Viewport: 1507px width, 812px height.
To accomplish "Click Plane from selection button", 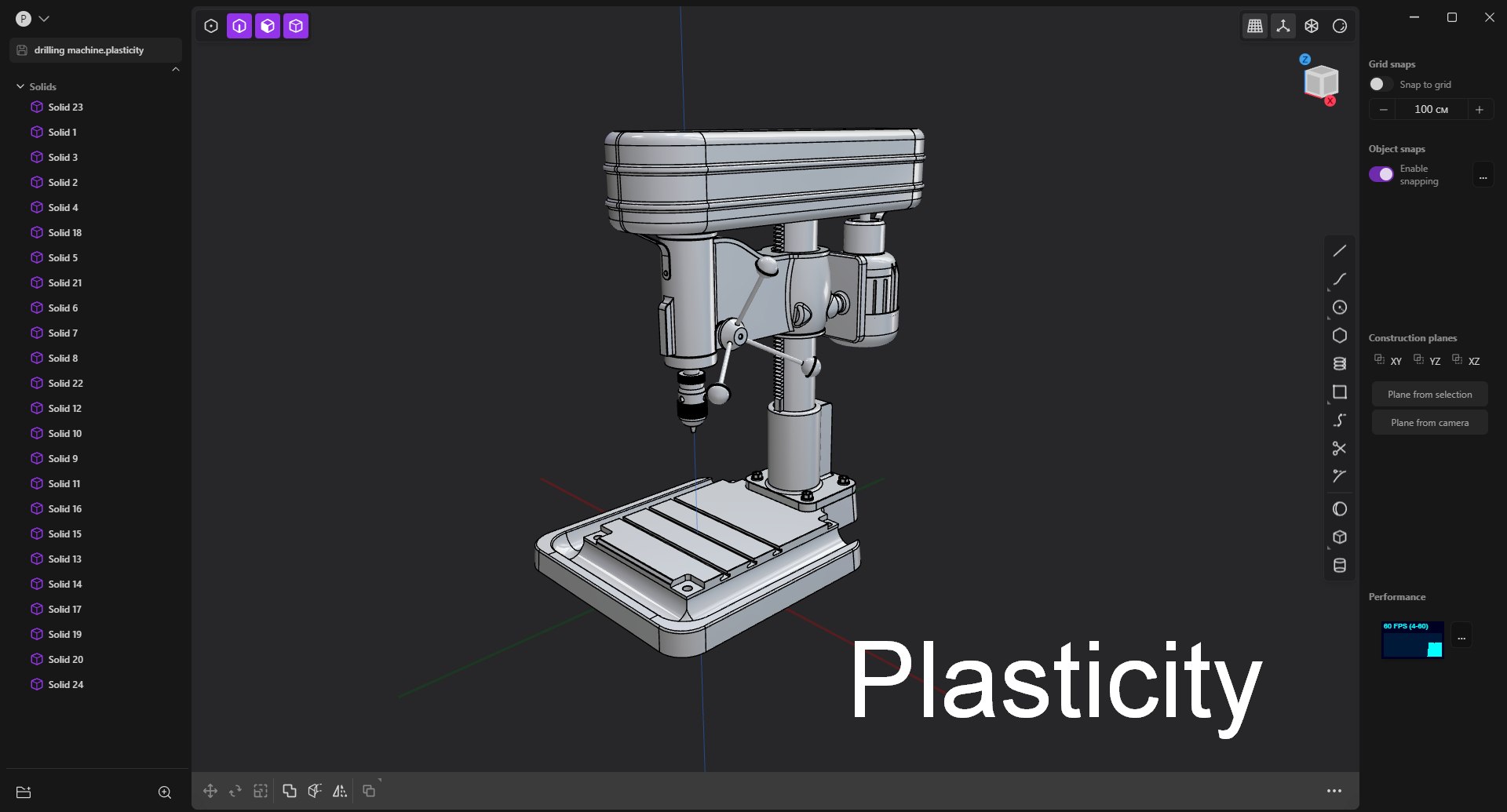I will (x=1430, y=395).
